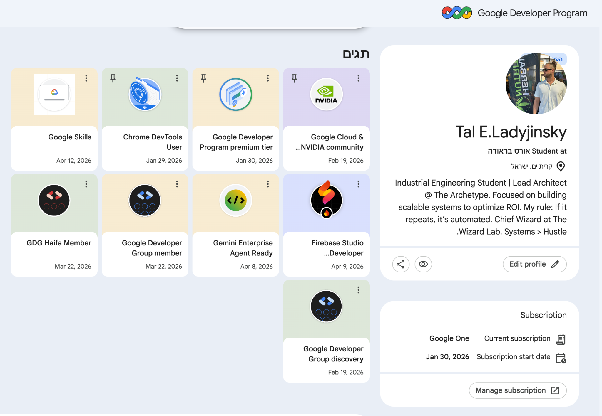602x416 pixels.
Task: Click the location pin icon
Action: pyautogui.click(x=561, y=166)
